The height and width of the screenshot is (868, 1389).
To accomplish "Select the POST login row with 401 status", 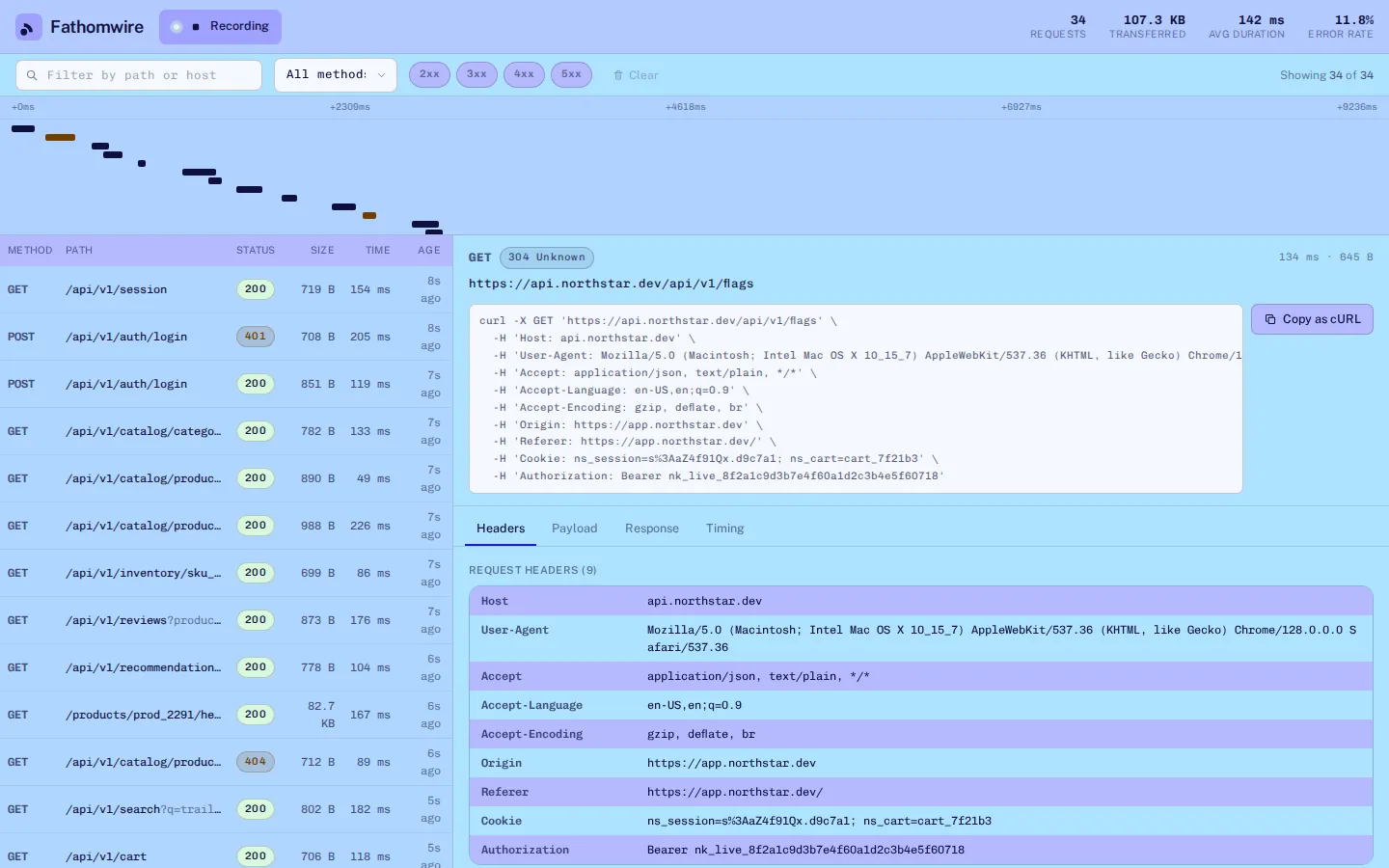I will [x=226, y=337].
